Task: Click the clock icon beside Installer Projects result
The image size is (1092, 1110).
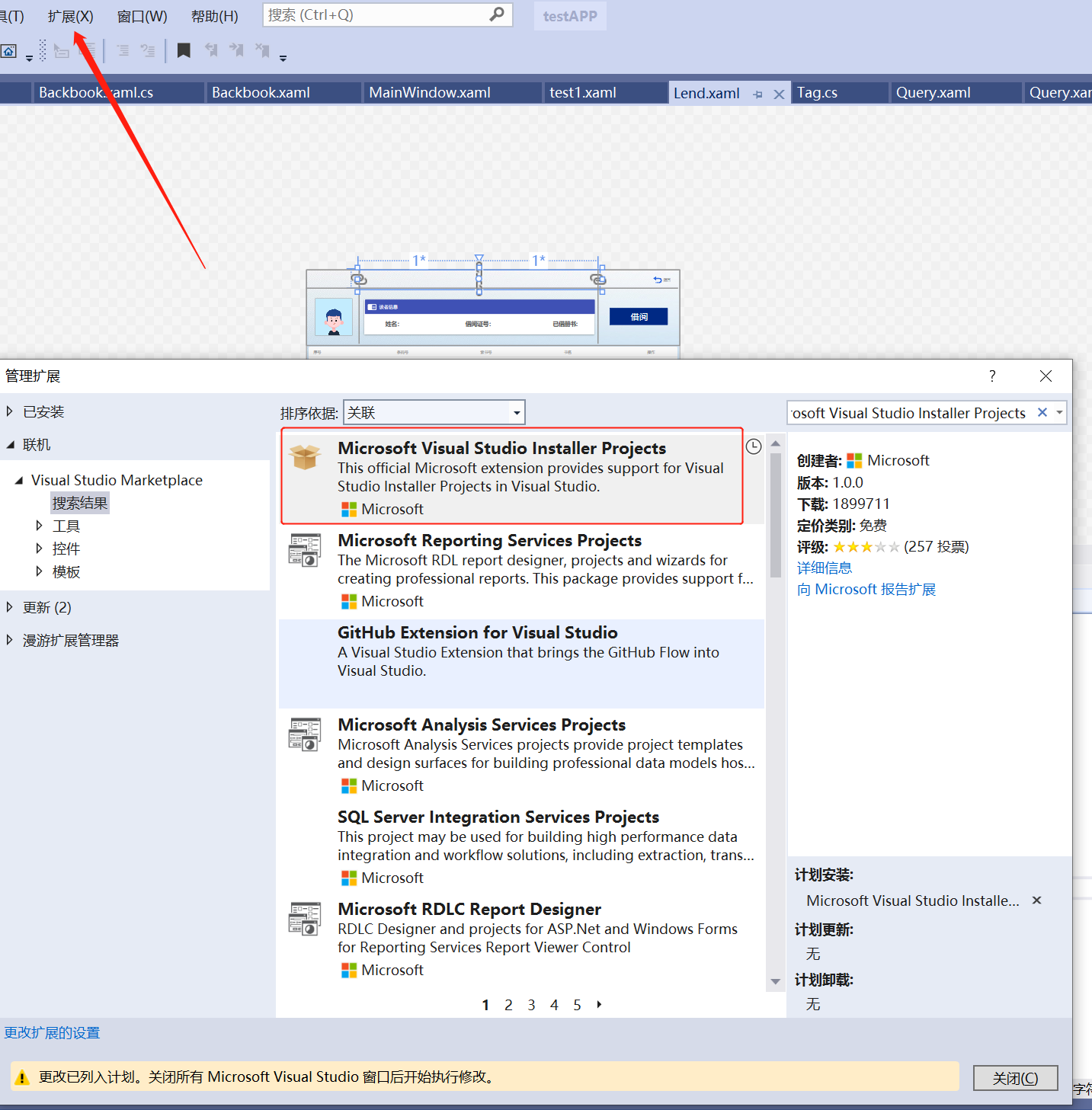Action: click(x=754, y=446)
